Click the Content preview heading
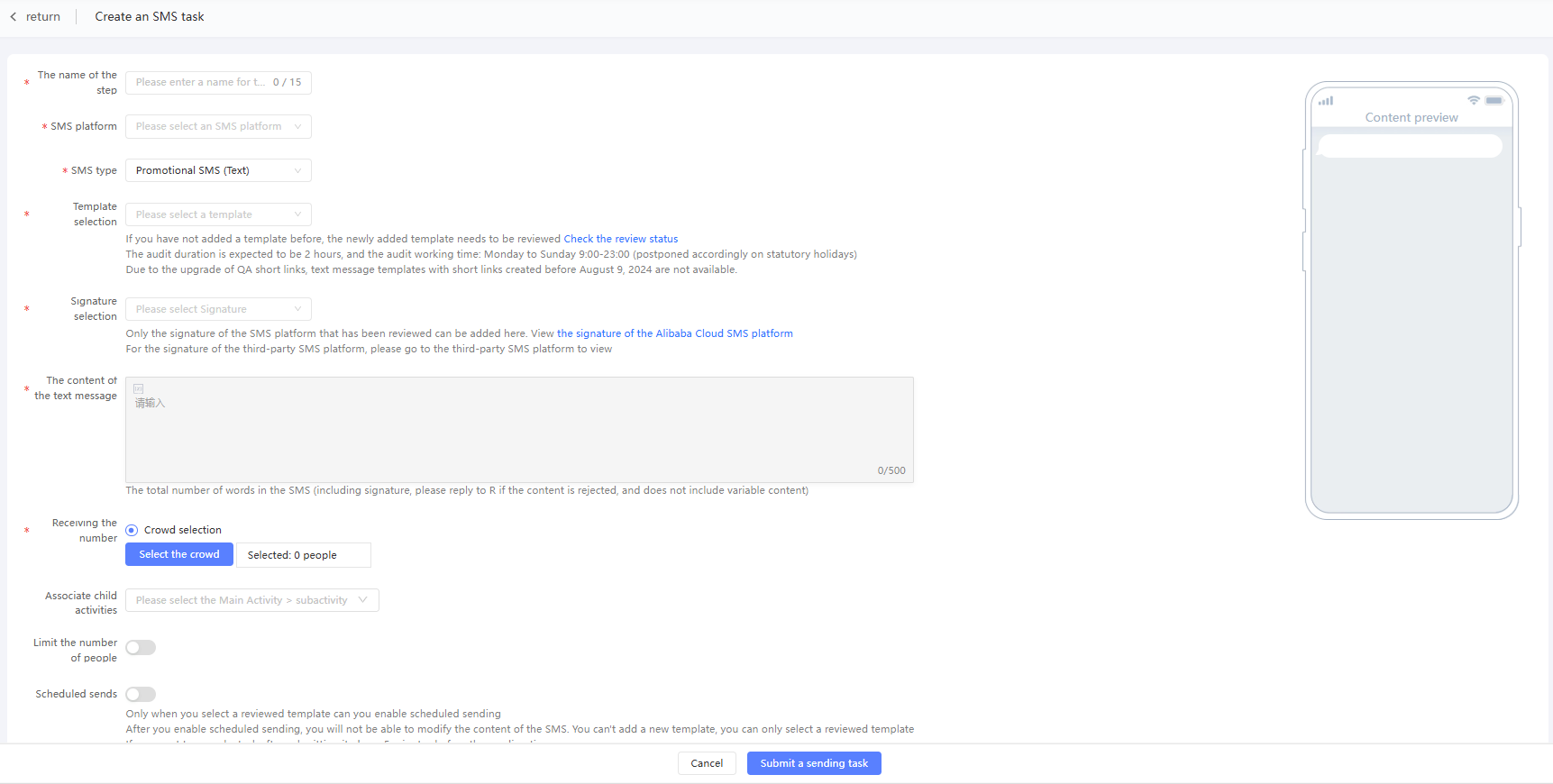This screenshot has width=1553, height=784. point(1411,117)
